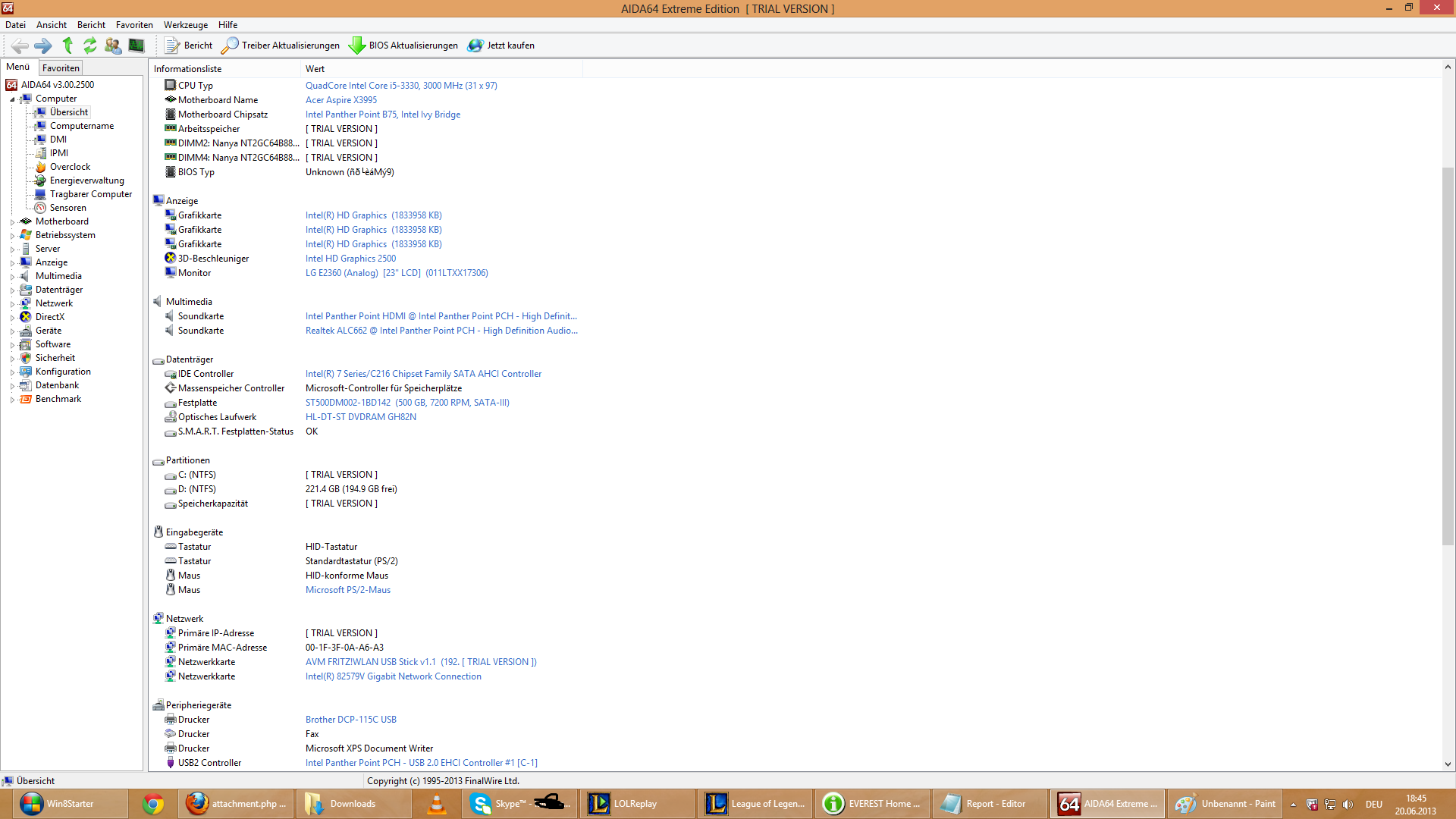Expand the Datenträger tree node
Viewport: 1456px width, 819px height.
[x=12, y=290]
